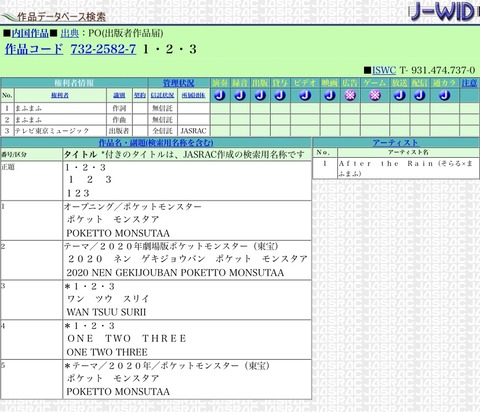Viewport: 480px width, 412px height.
Task: Click the アーティスト名 column header
Action: [x=408, y=153]
